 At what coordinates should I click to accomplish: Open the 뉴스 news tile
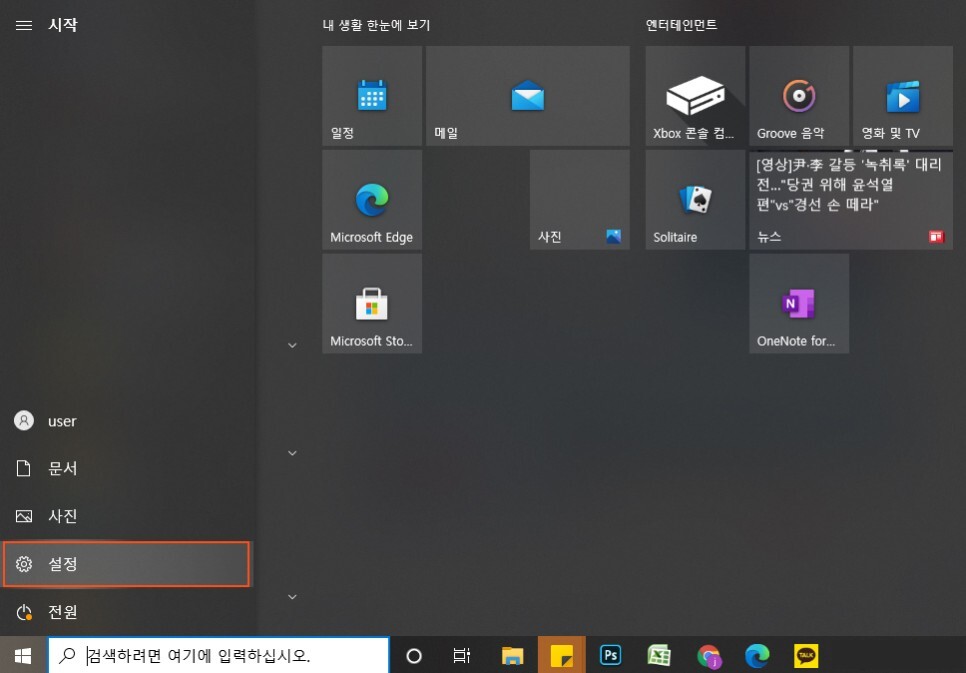(851, 200)
